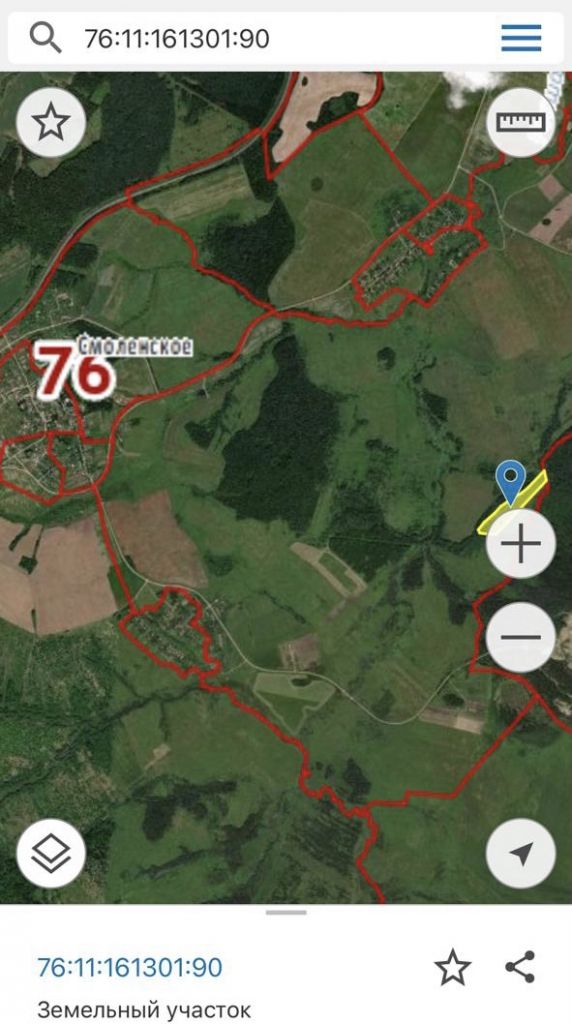Open the map layers selector

click(x=51, y=853)
